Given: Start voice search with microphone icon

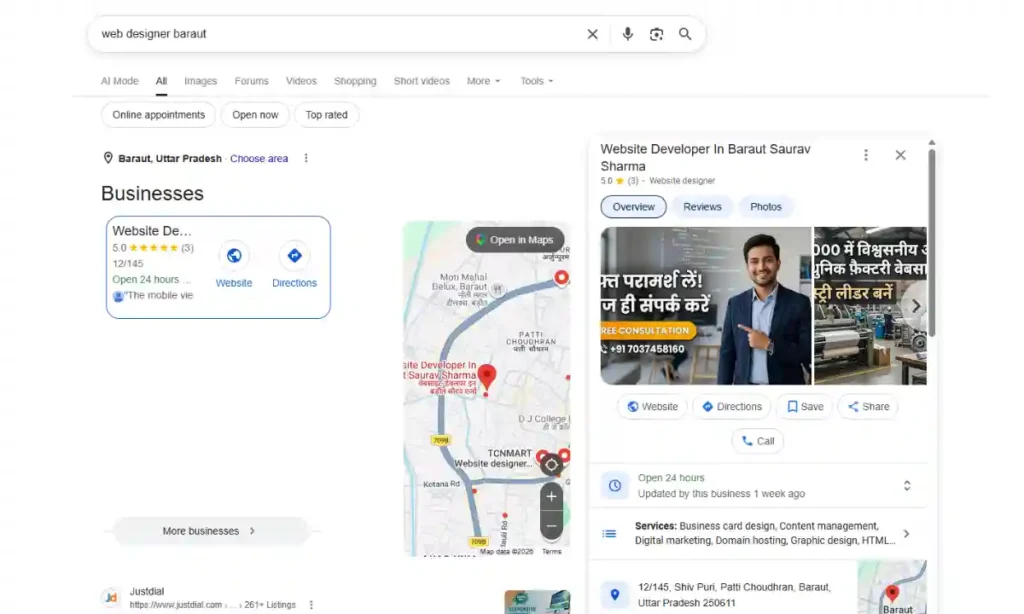Looking at the screenshot, I should click(x=628, y=34).
